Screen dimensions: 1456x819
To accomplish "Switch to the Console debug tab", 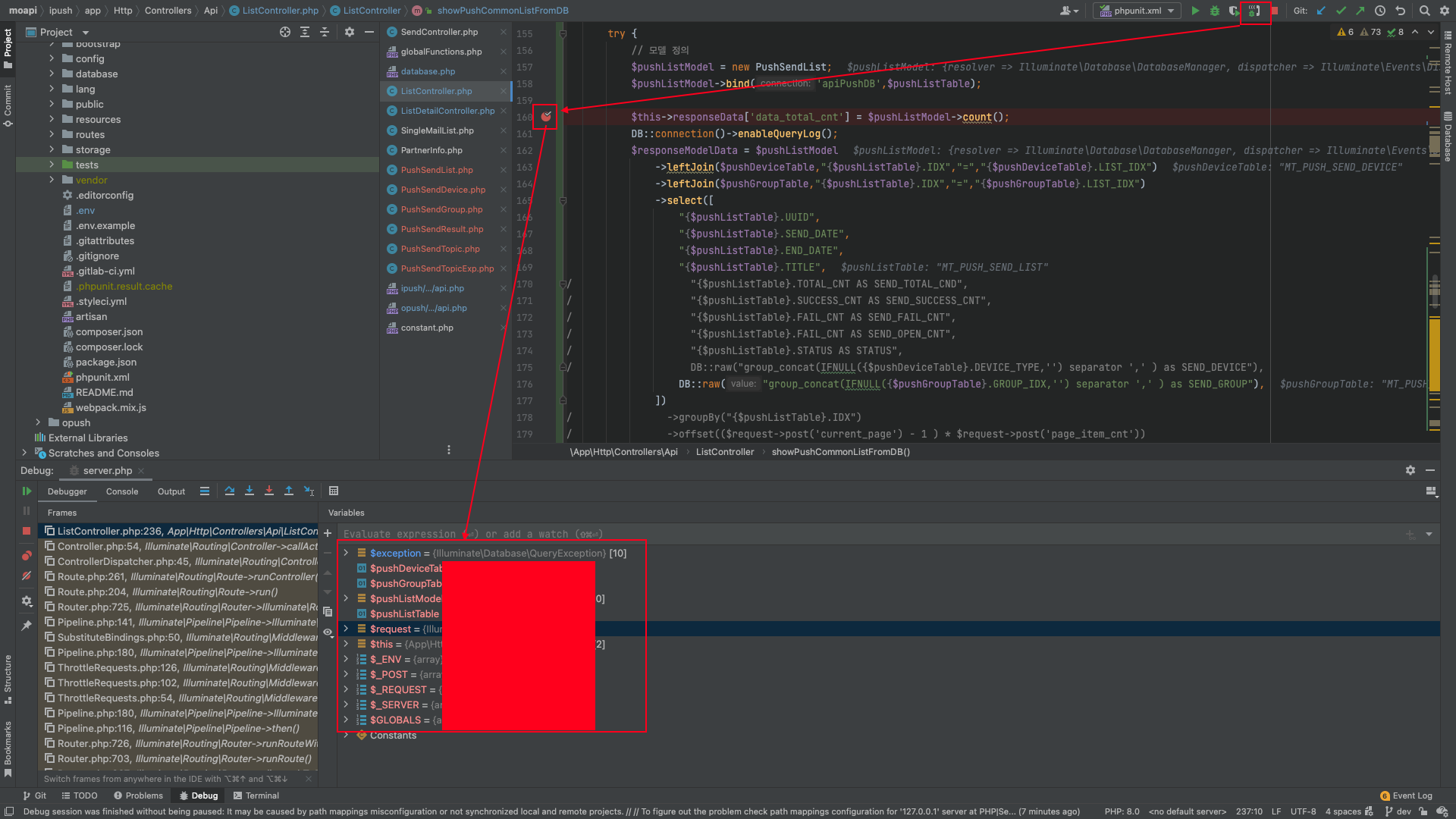I will (x=122, y=491).
